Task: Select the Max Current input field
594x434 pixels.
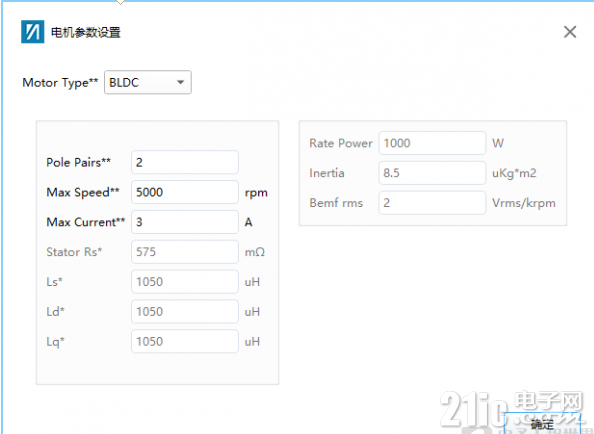Action: (185, 222)
